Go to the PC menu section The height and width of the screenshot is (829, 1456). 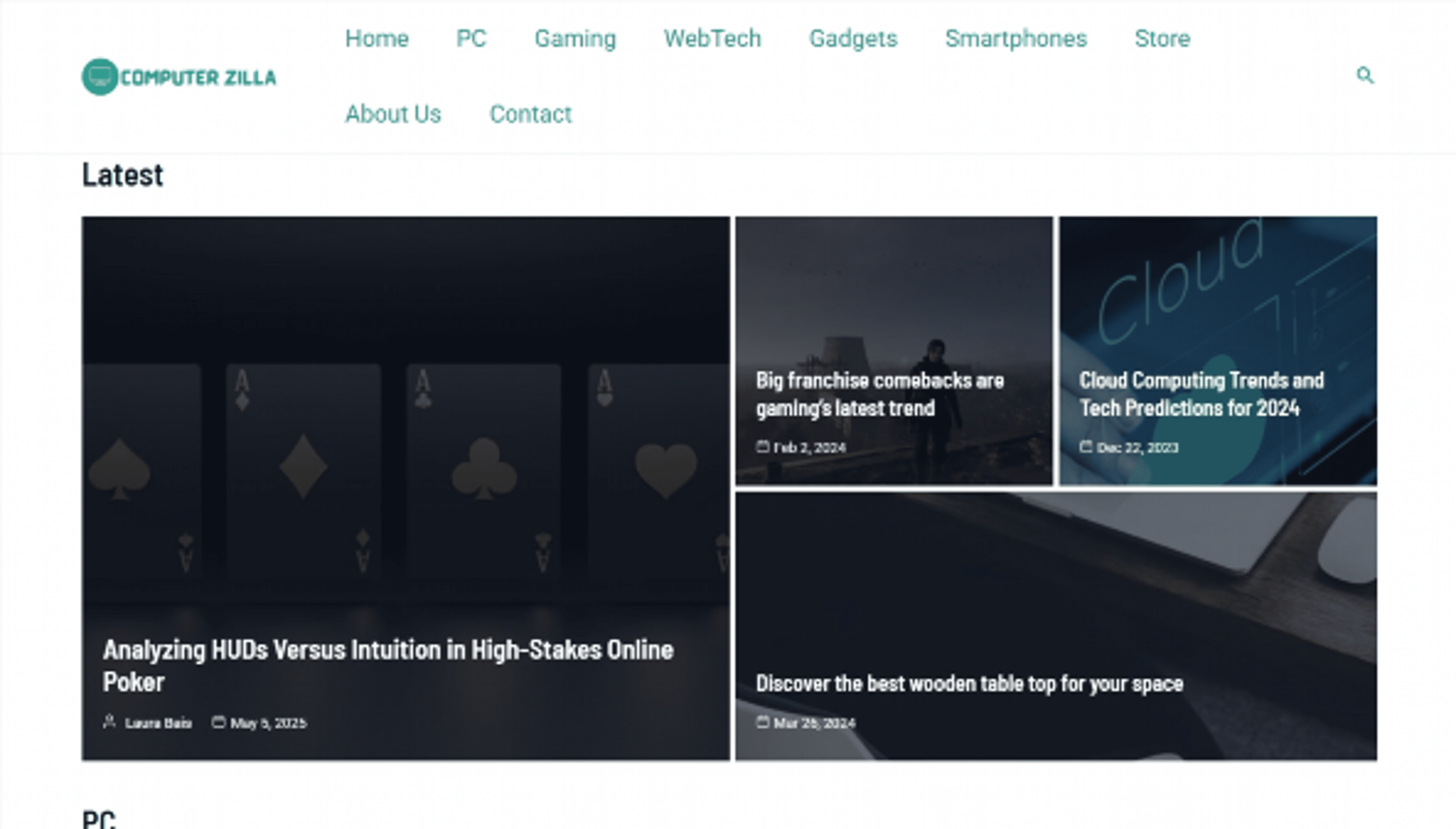pos(471,39)
